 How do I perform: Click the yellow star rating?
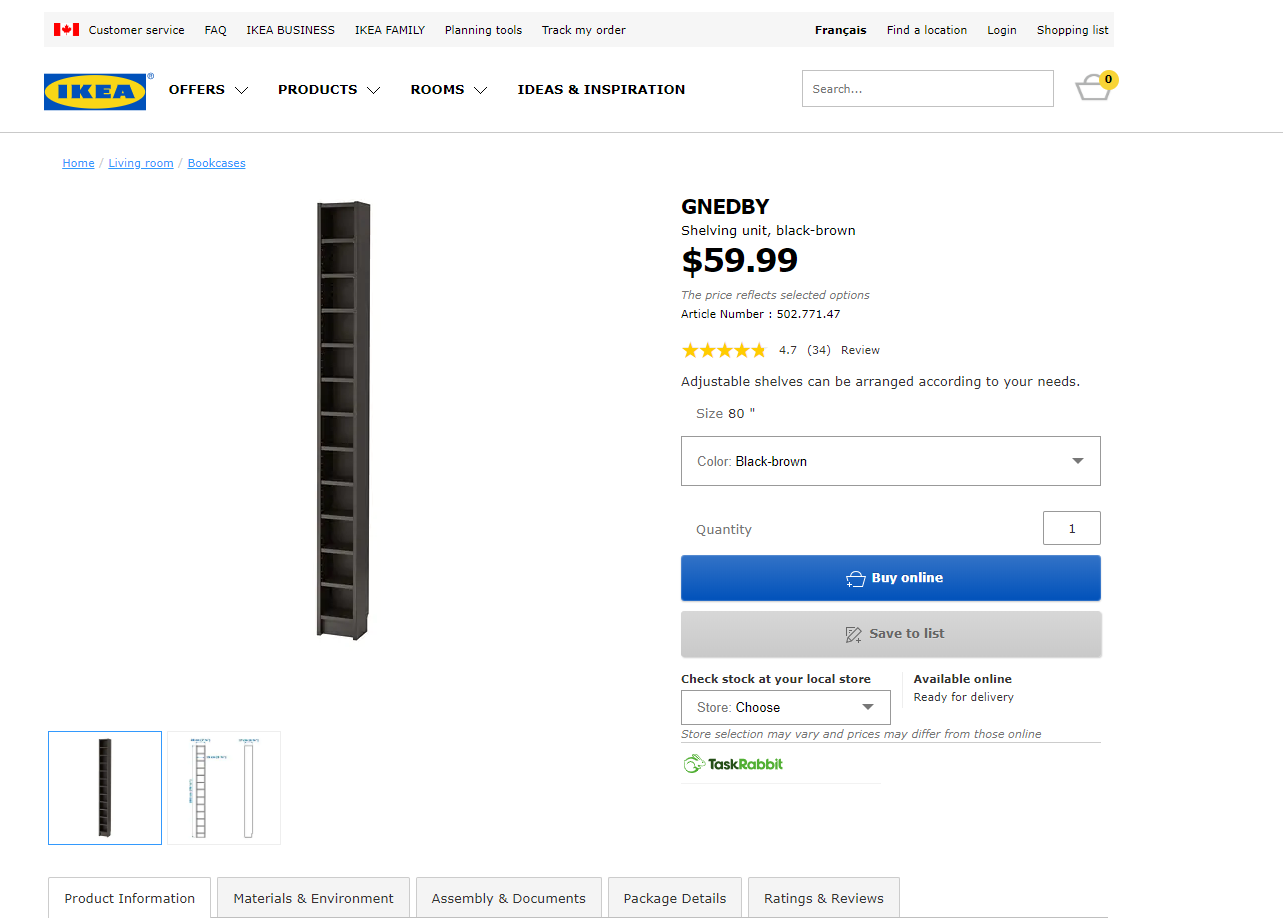click(x=723, y=350)
